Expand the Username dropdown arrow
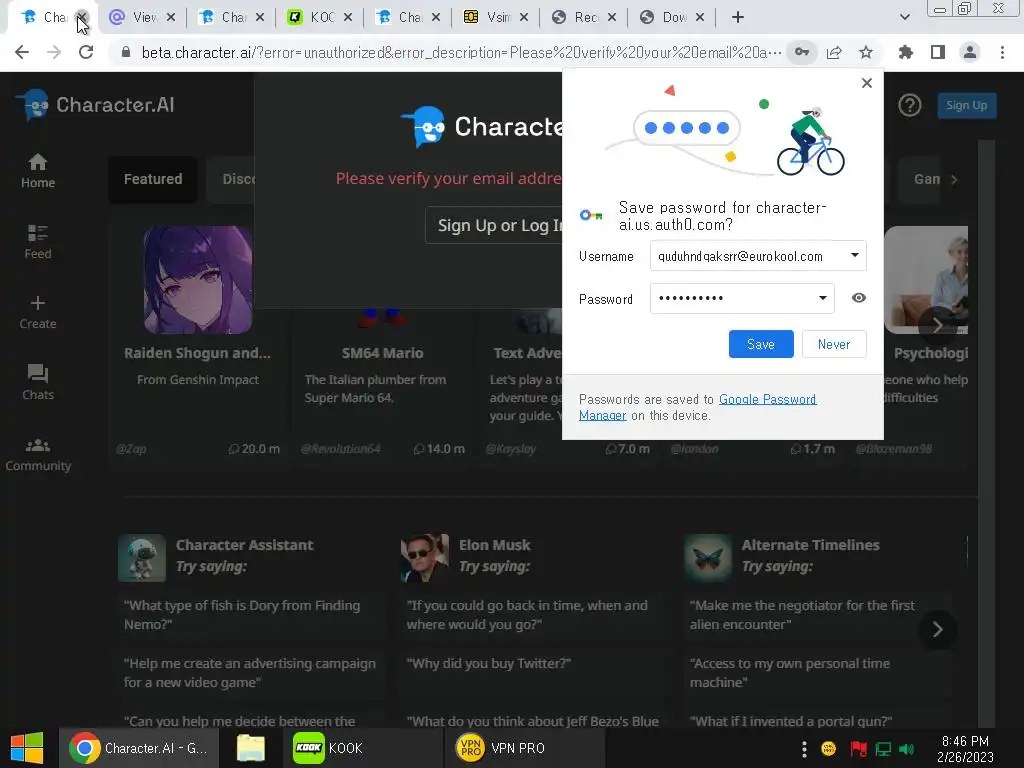 [854, 255]
